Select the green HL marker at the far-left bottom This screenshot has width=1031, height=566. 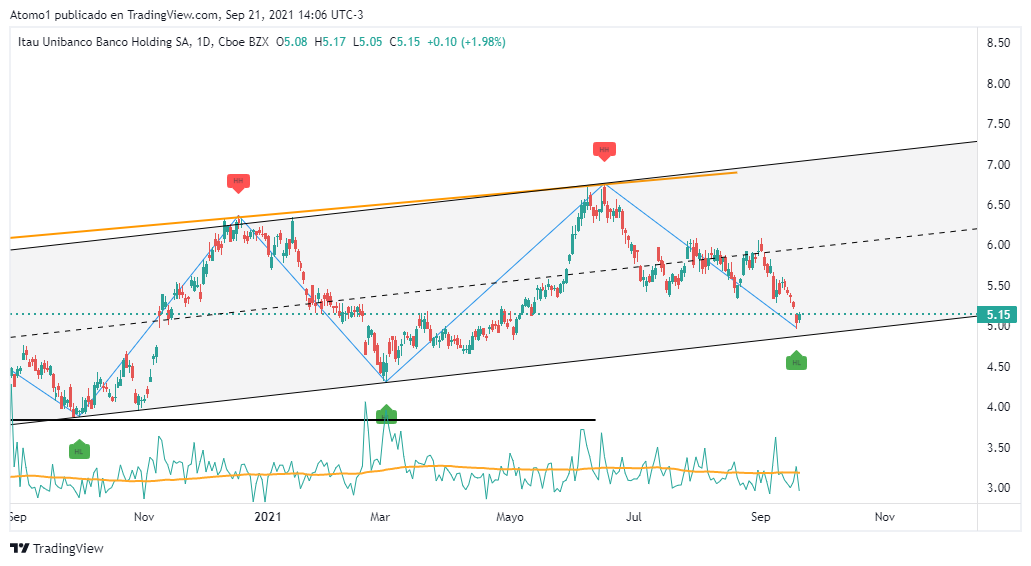[78, 450]
